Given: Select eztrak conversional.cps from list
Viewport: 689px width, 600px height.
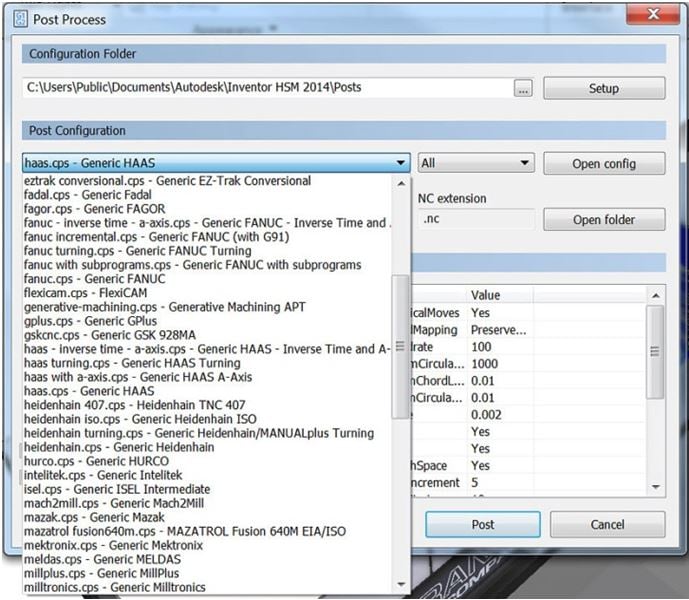Looking at the screenshot, I should [x=207, y=181].
